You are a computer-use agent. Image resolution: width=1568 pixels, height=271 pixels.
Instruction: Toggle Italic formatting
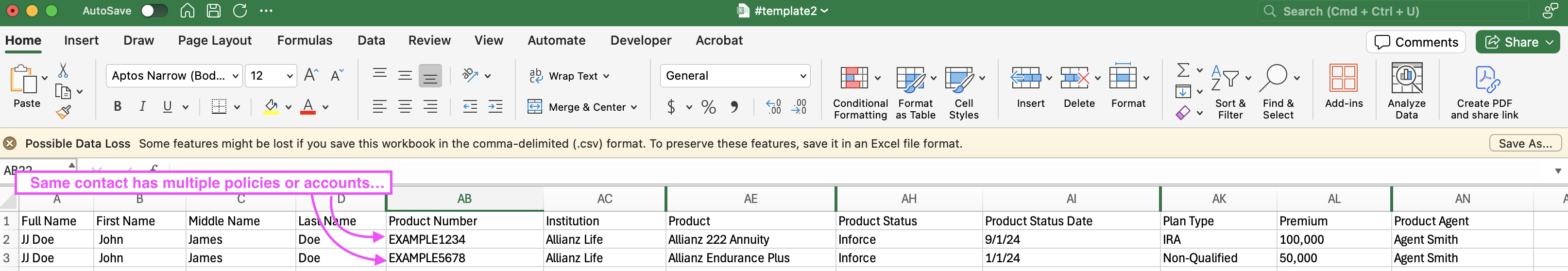point(142,106)
